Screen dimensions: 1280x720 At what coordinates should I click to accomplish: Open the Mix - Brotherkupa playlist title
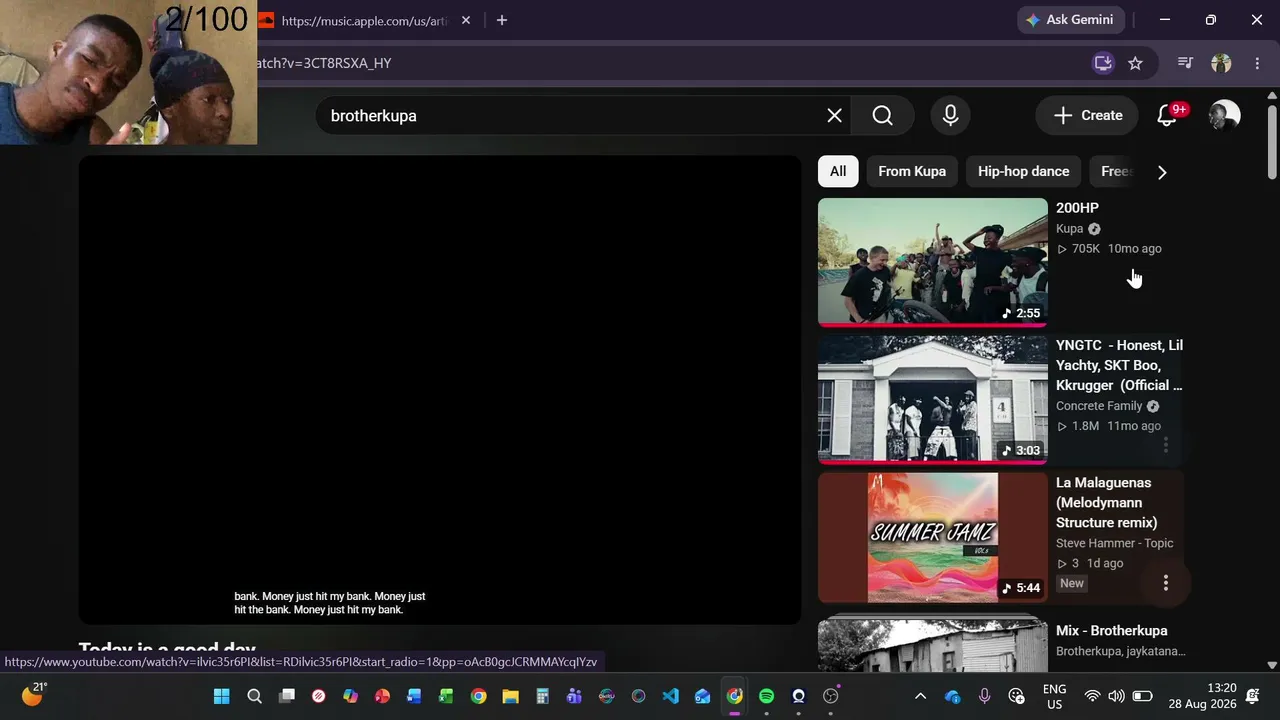1112,631
